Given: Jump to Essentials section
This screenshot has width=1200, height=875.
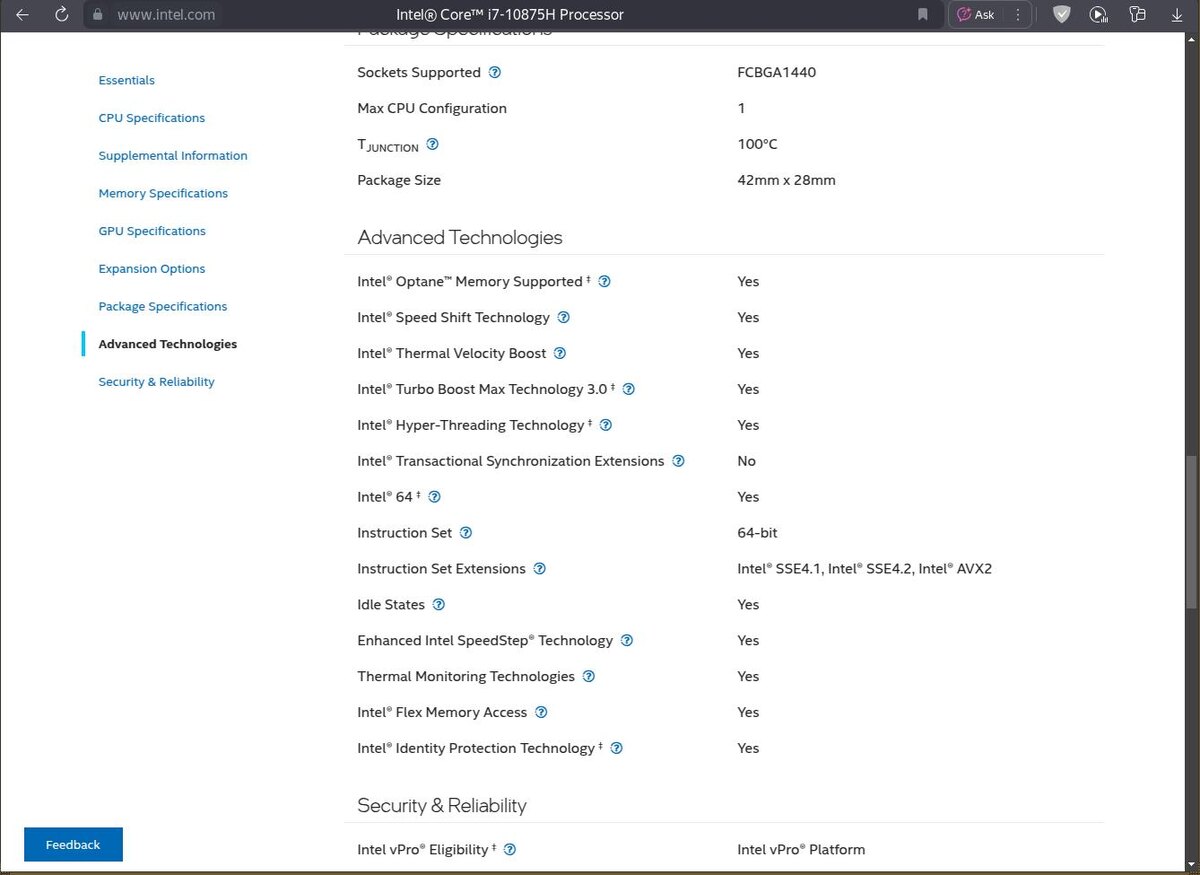Looking at the screenshot, I should coord(126,80).
